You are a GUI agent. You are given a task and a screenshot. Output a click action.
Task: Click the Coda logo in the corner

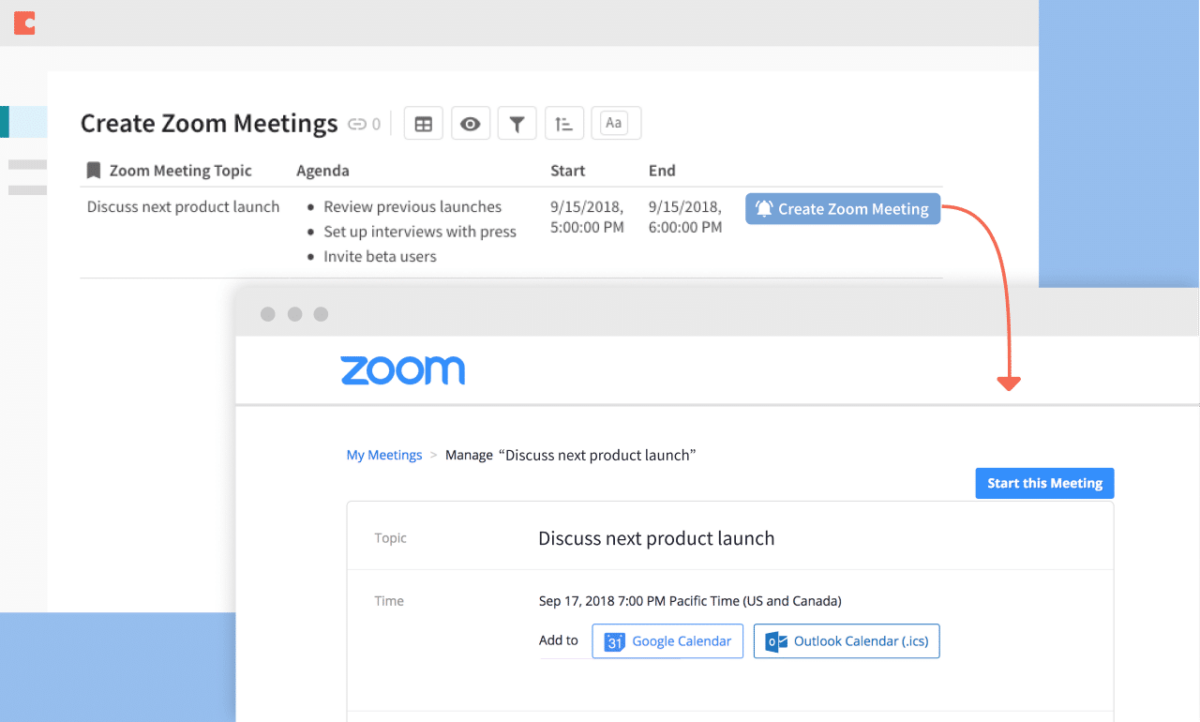[x=23, y=22]
